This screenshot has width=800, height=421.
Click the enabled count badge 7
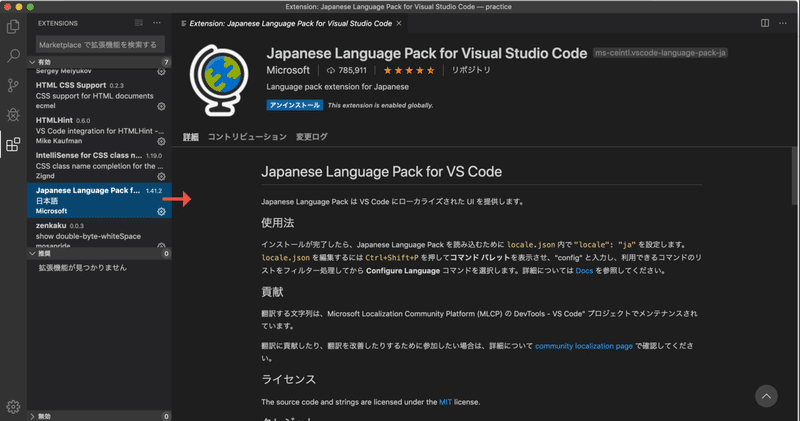click(x=166, y=62)
